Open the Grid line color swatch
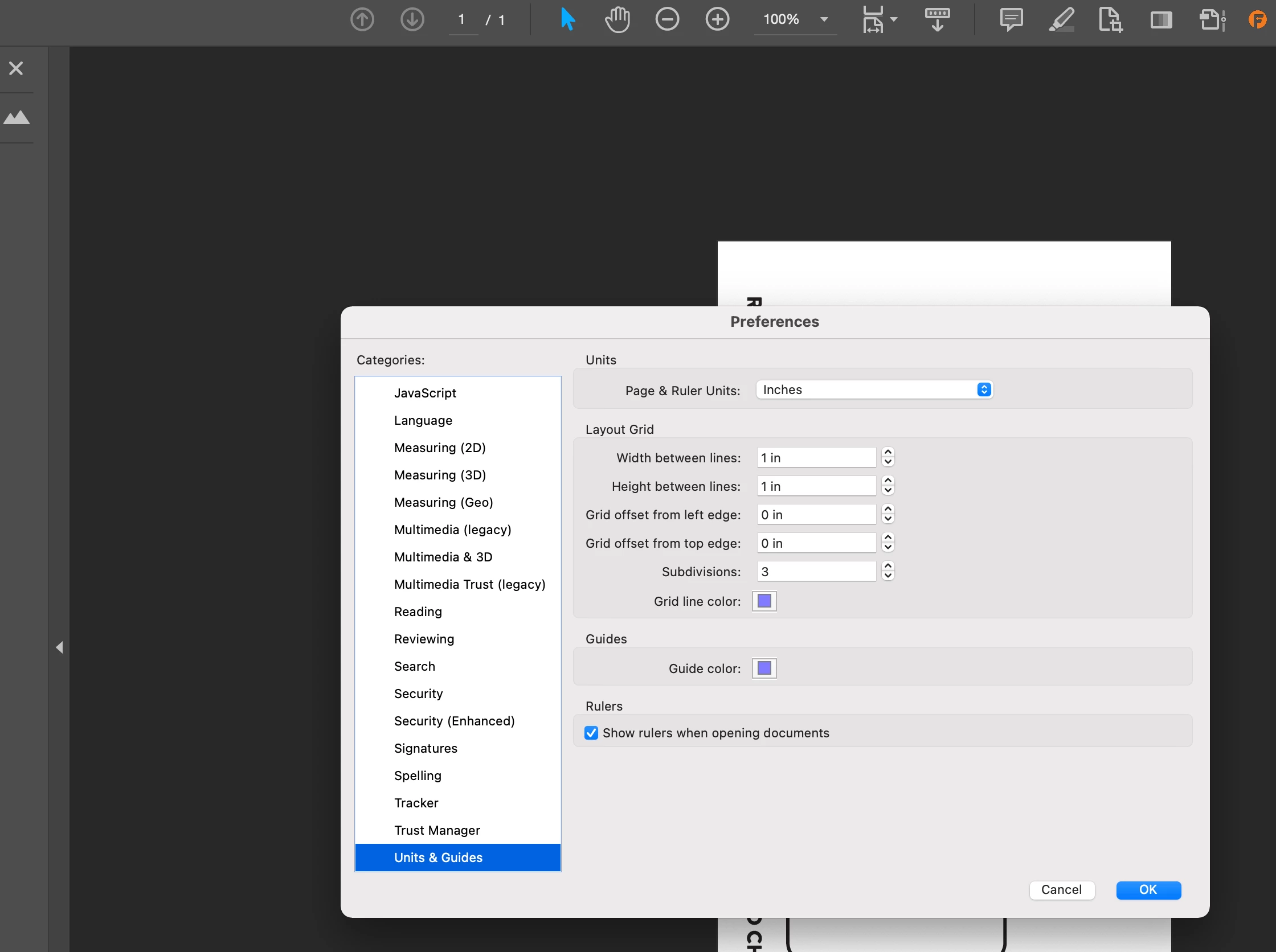 pos(764,601)
